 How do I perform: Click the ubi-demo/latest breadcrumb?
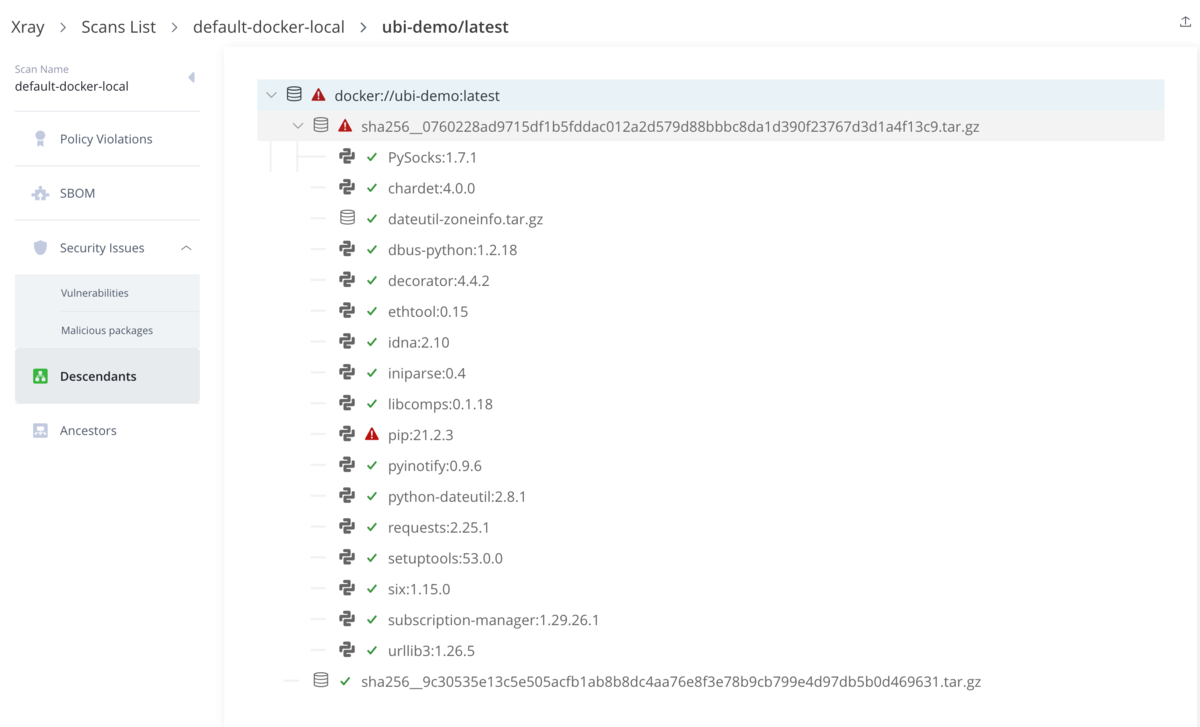[445, 27]
